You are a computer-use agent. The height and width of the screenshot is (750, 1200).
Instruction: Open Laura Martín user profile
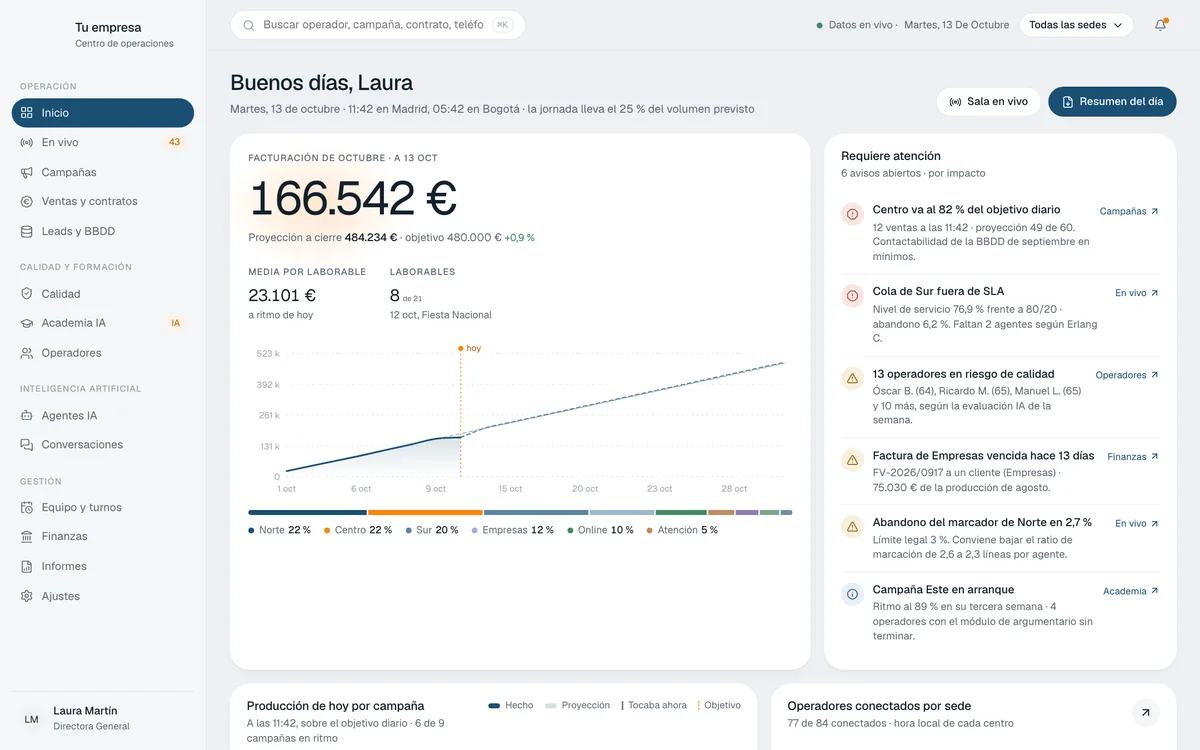pyautogui.click(x=103, y=718)
